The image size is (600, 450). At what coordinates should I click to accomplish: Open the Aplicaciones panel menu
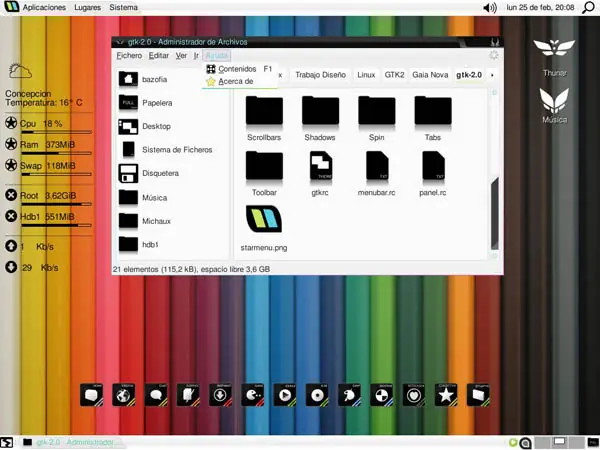coord(44,7)
